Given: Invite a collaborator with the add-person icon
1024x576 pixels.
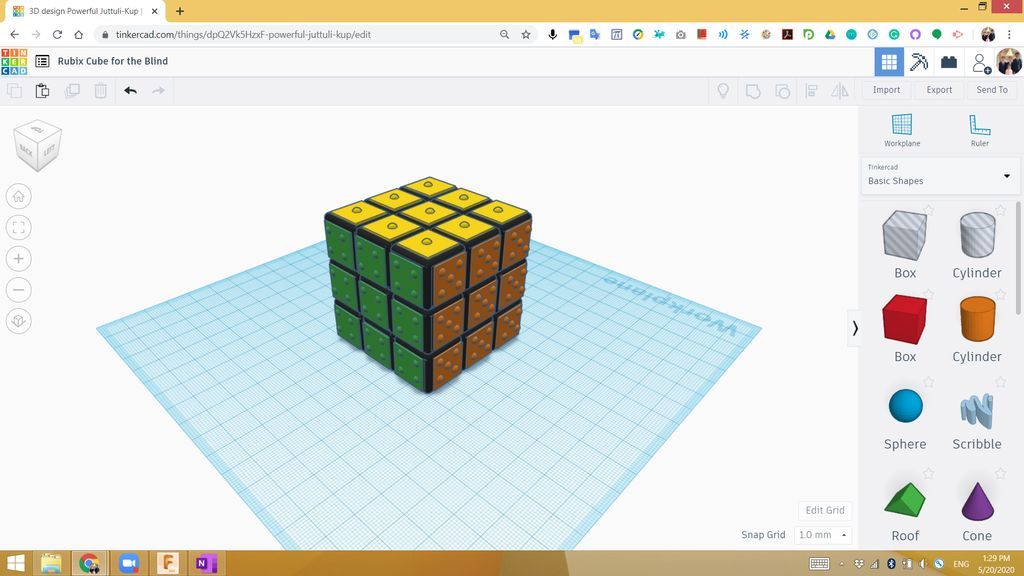Looking at the screenshot, I should tap(980, 63).
